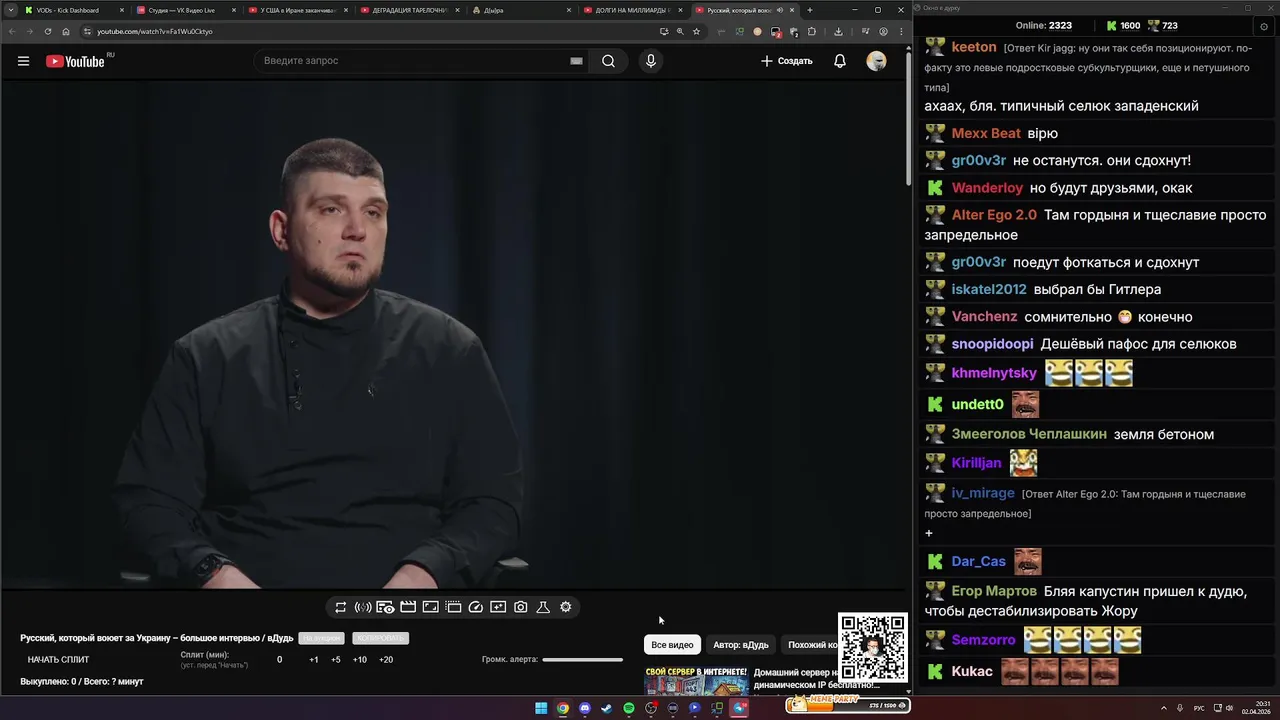
Task: Click username Wanderloy in chat
Action: (x=987, y=188)
